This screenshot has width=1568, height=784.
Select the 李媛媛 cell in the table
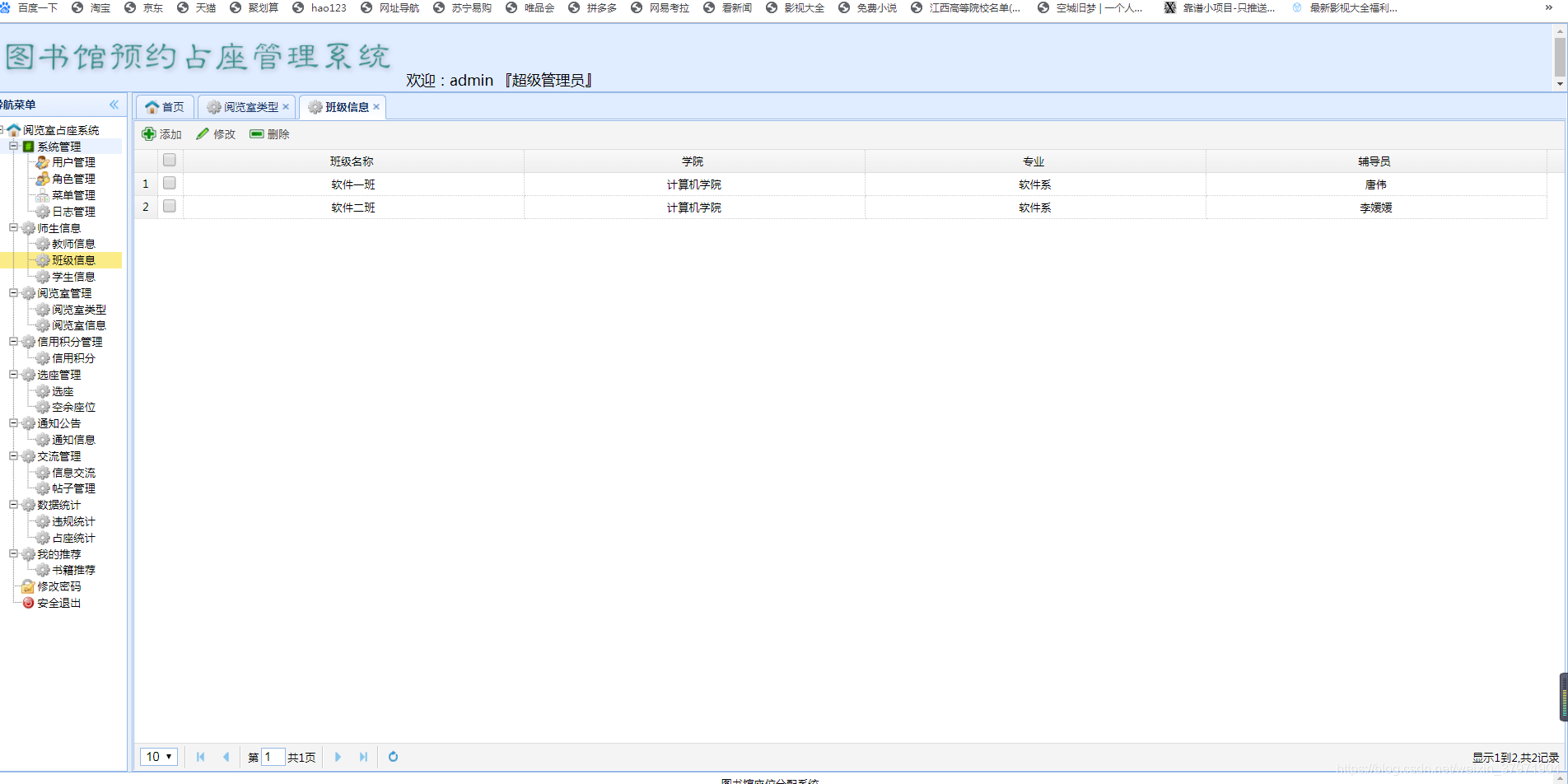[1376, 208]
